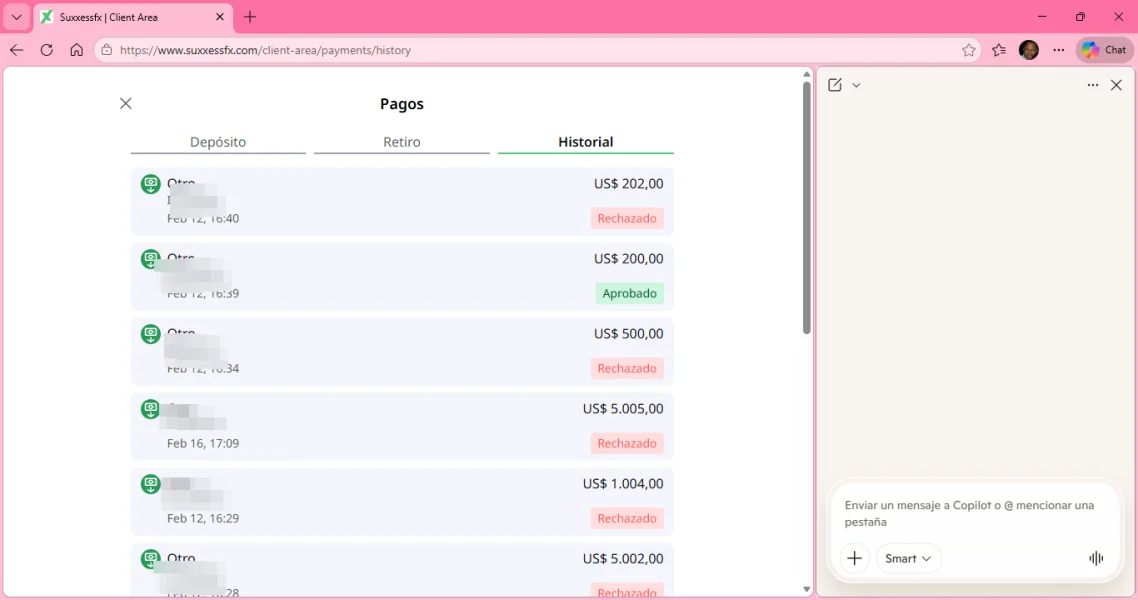
Task: Start a new Copilot chat icon
Action: pyautogui.click(x=835, y=85)
